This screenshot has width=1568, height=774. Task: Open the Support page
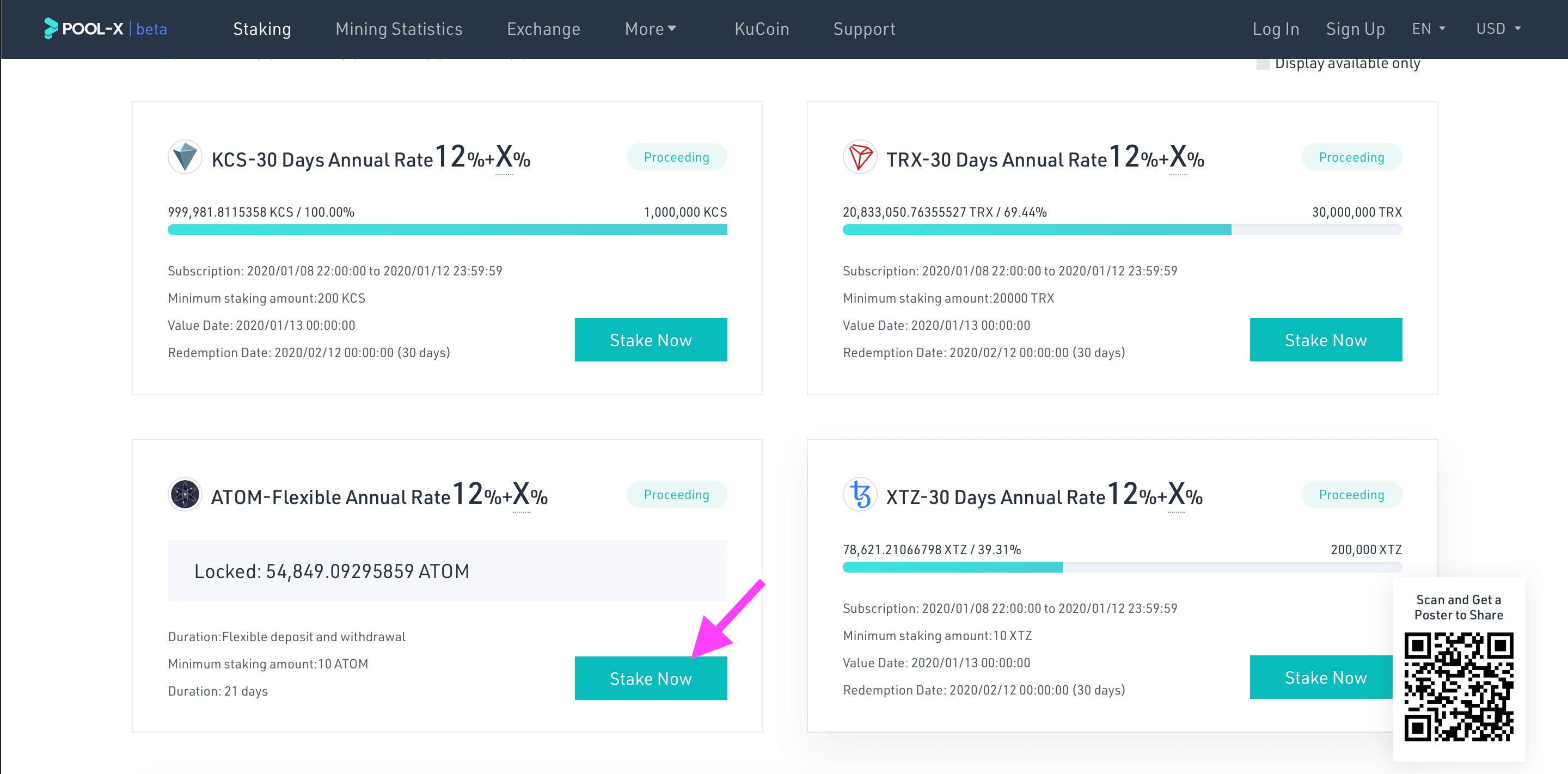click(x=863, y=29)
